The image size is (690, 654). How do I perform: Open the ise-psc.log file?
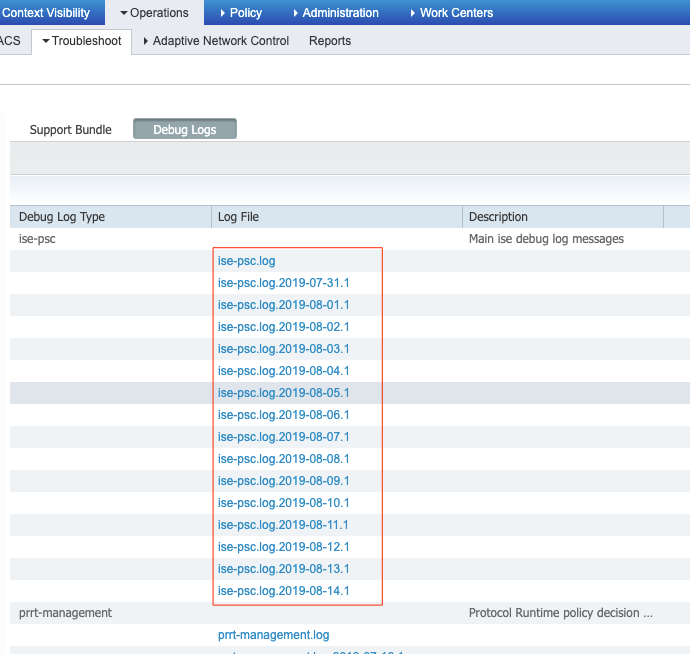(246, 261)
